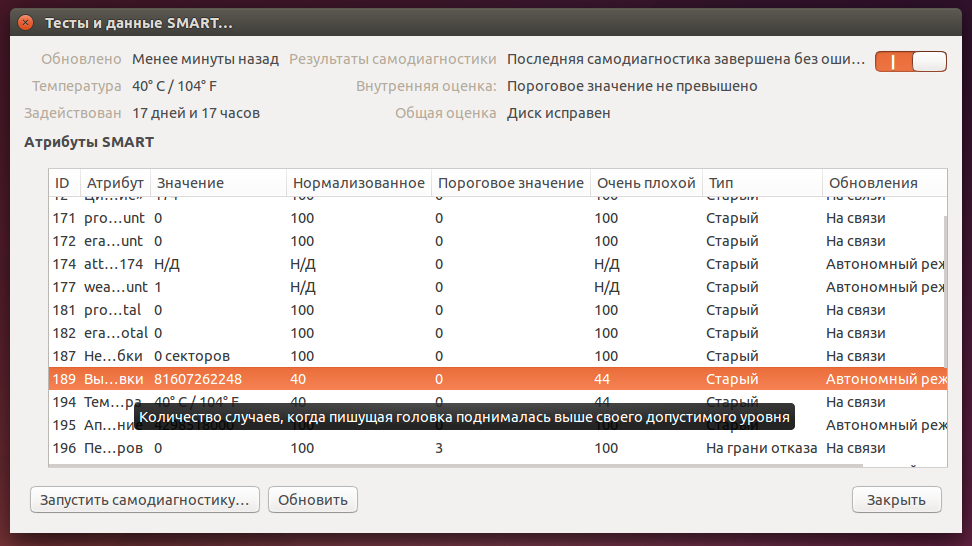Select the attribute row with ID 171
The image size is (972, 546).
(400, 218)
